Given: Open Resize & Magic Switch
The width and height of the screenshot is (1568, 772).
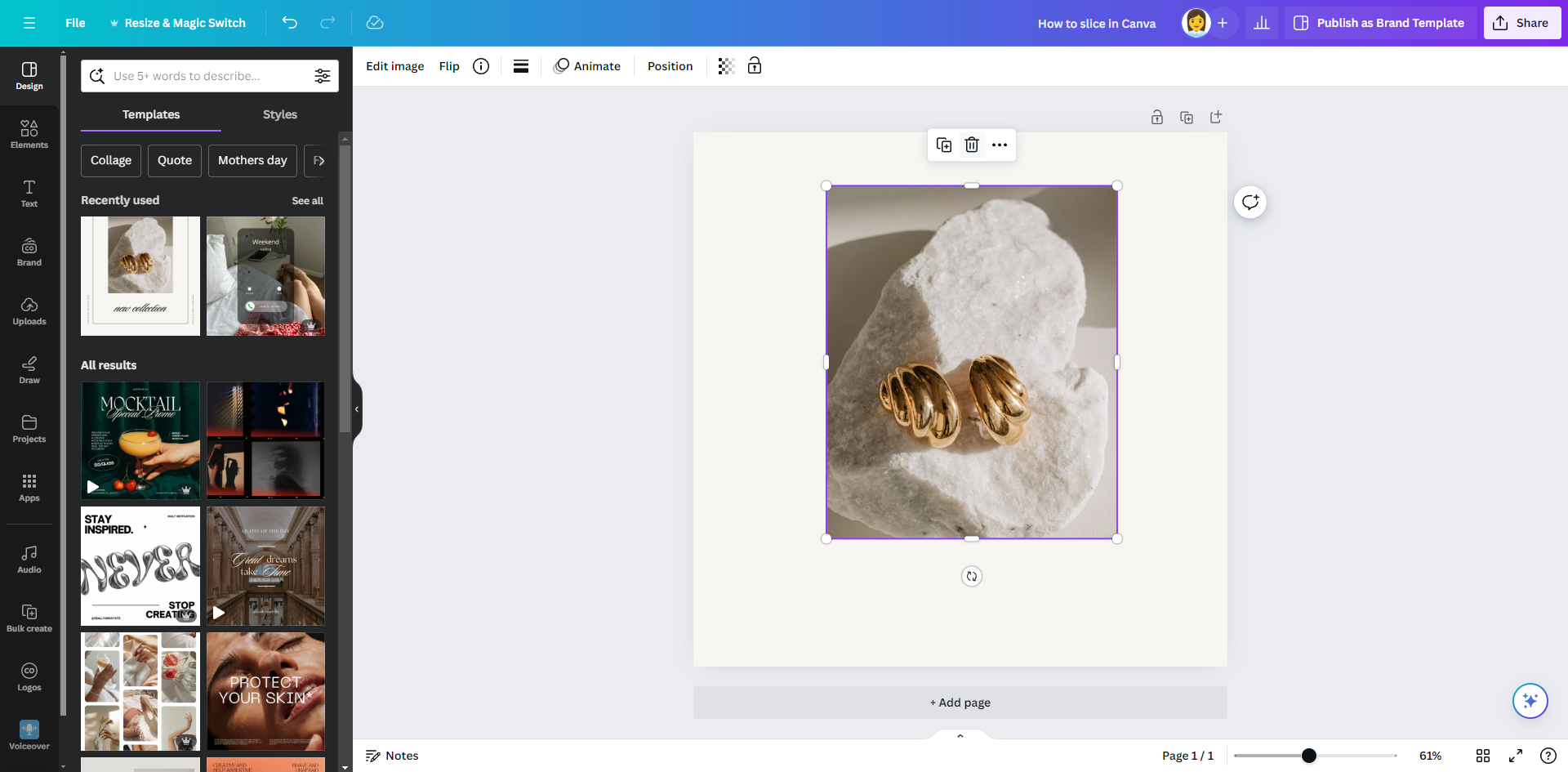Looking at the screenshot, I should pos(178,23).
